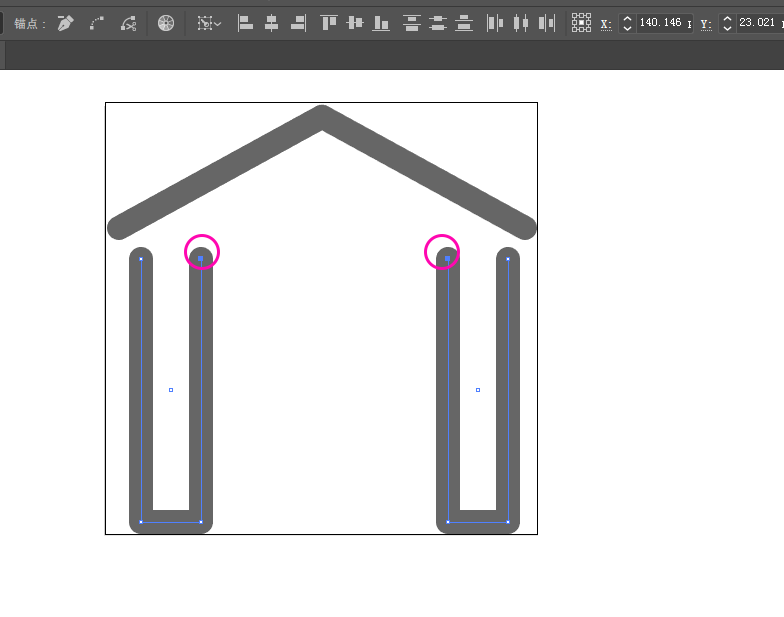Click the X coordinate label
Screen dimensions: 784x617
(606, 24)
